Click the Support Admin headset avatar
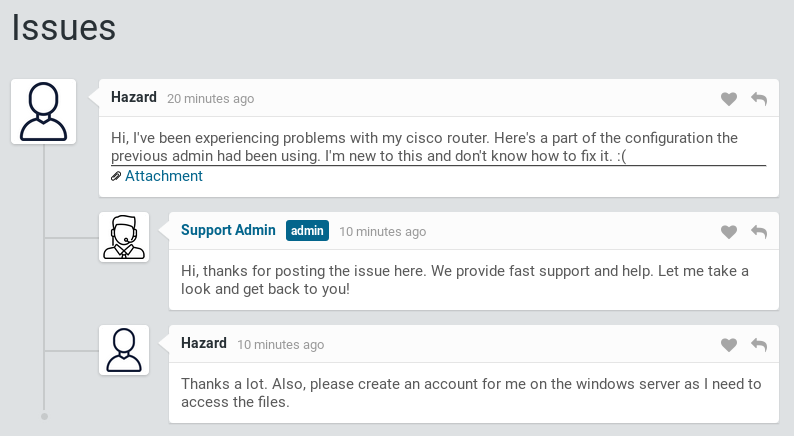Image resolution: width=794 pixels, height=436 pixels. 124,237
